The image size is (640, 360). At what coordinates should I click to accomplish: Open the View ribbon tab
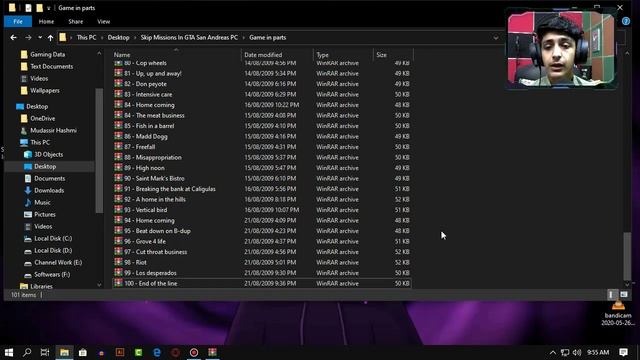tap(103, 22)
